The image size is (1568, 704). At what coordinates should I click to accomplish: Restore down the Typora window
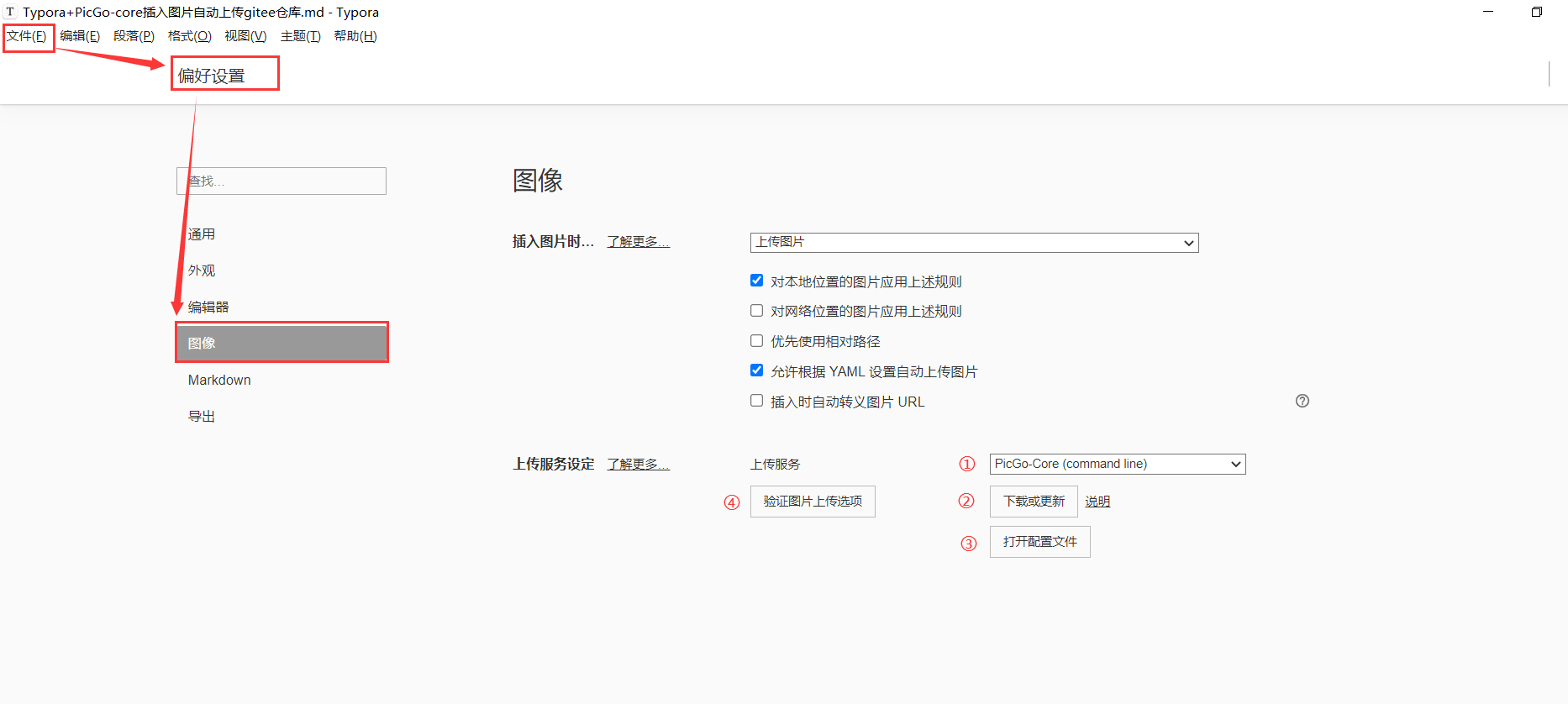pos(1537,12)
